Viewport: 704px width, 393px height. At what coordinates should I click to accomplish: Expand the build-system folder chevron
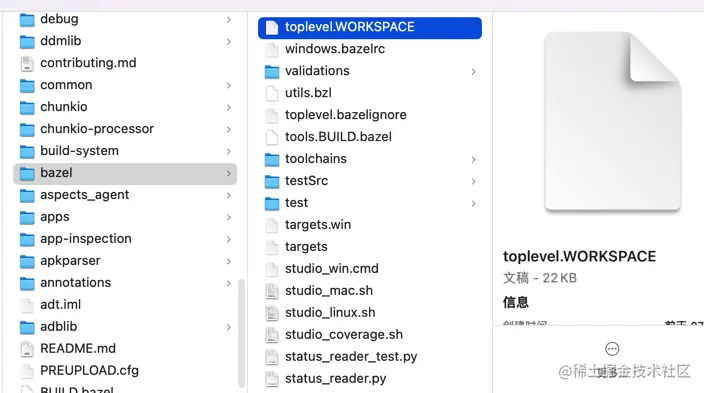(x=229, y=151)
